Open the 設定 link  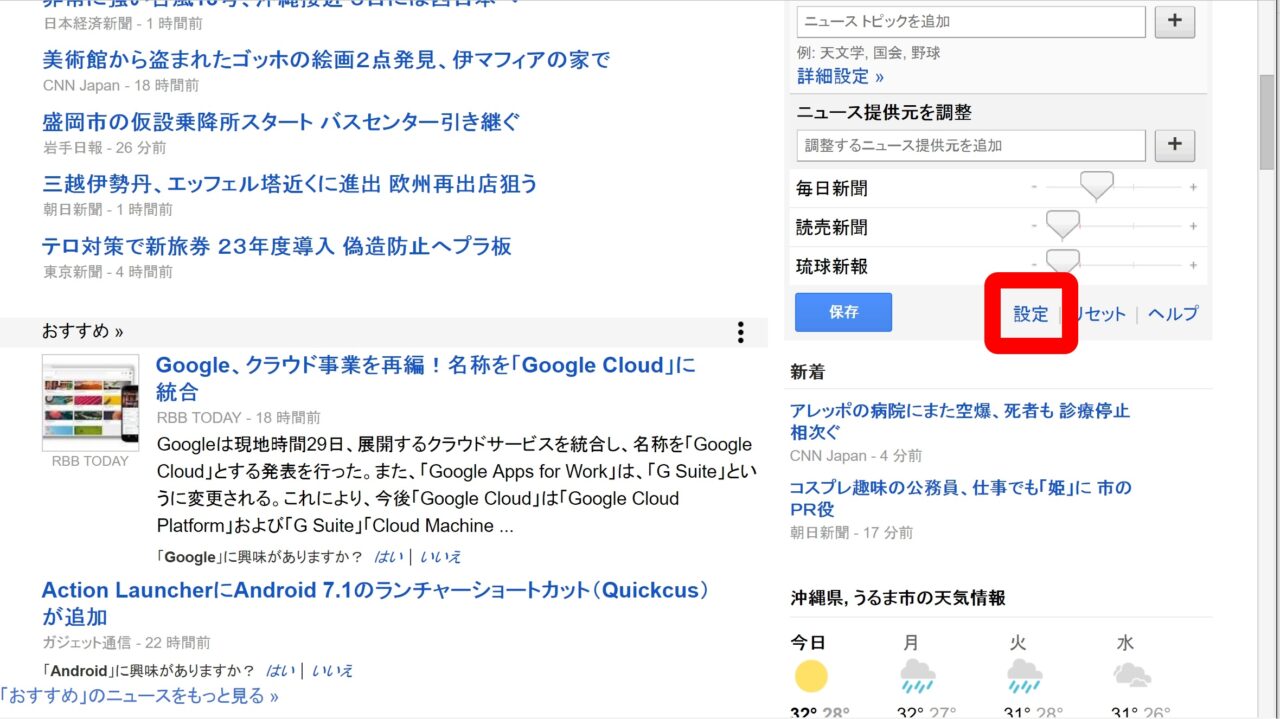[1030, 314]
